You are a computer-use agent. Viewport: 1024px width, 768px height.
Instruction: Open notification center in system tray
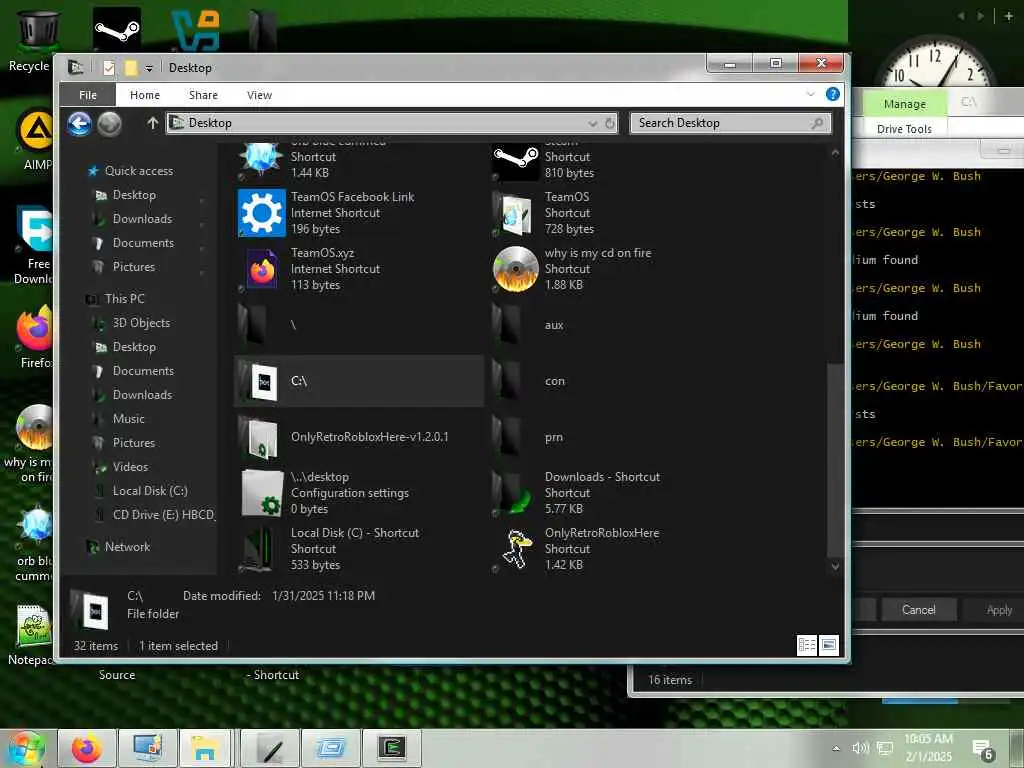point(984,750)
